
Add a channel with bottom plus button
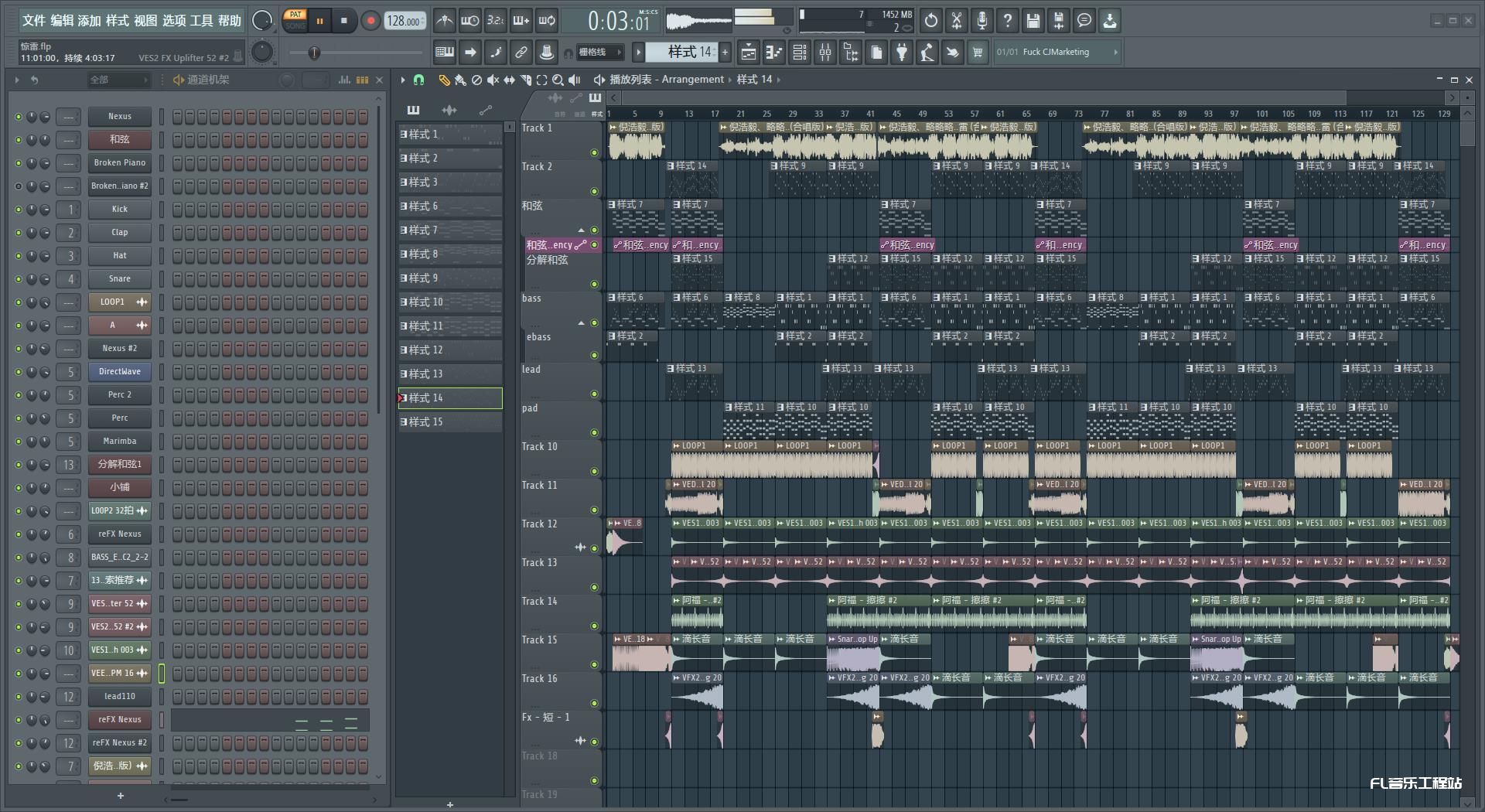(120, 796)
